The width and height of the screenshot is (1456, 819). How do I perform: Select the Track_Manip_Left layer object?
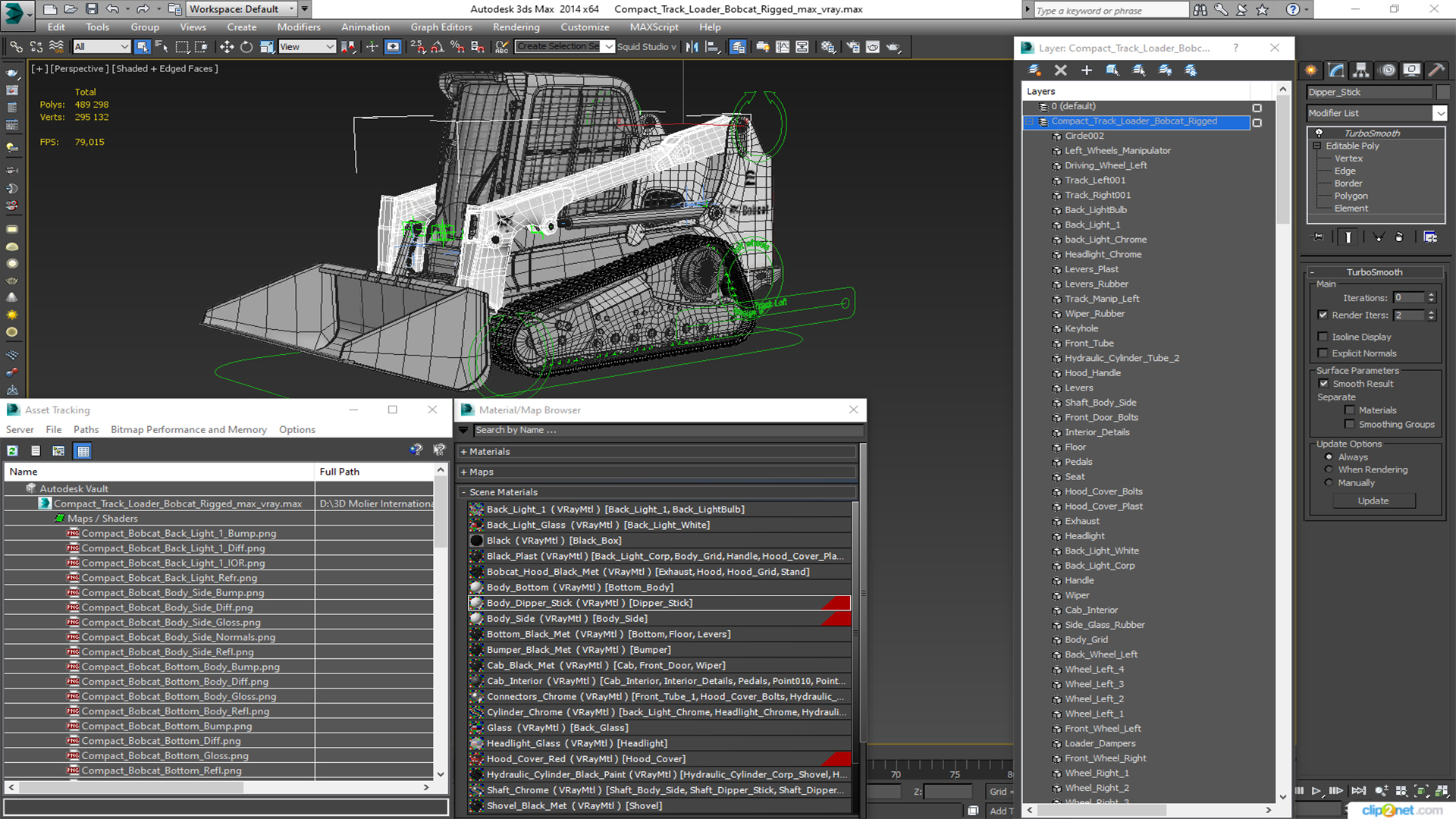[x=1101, y=299]
